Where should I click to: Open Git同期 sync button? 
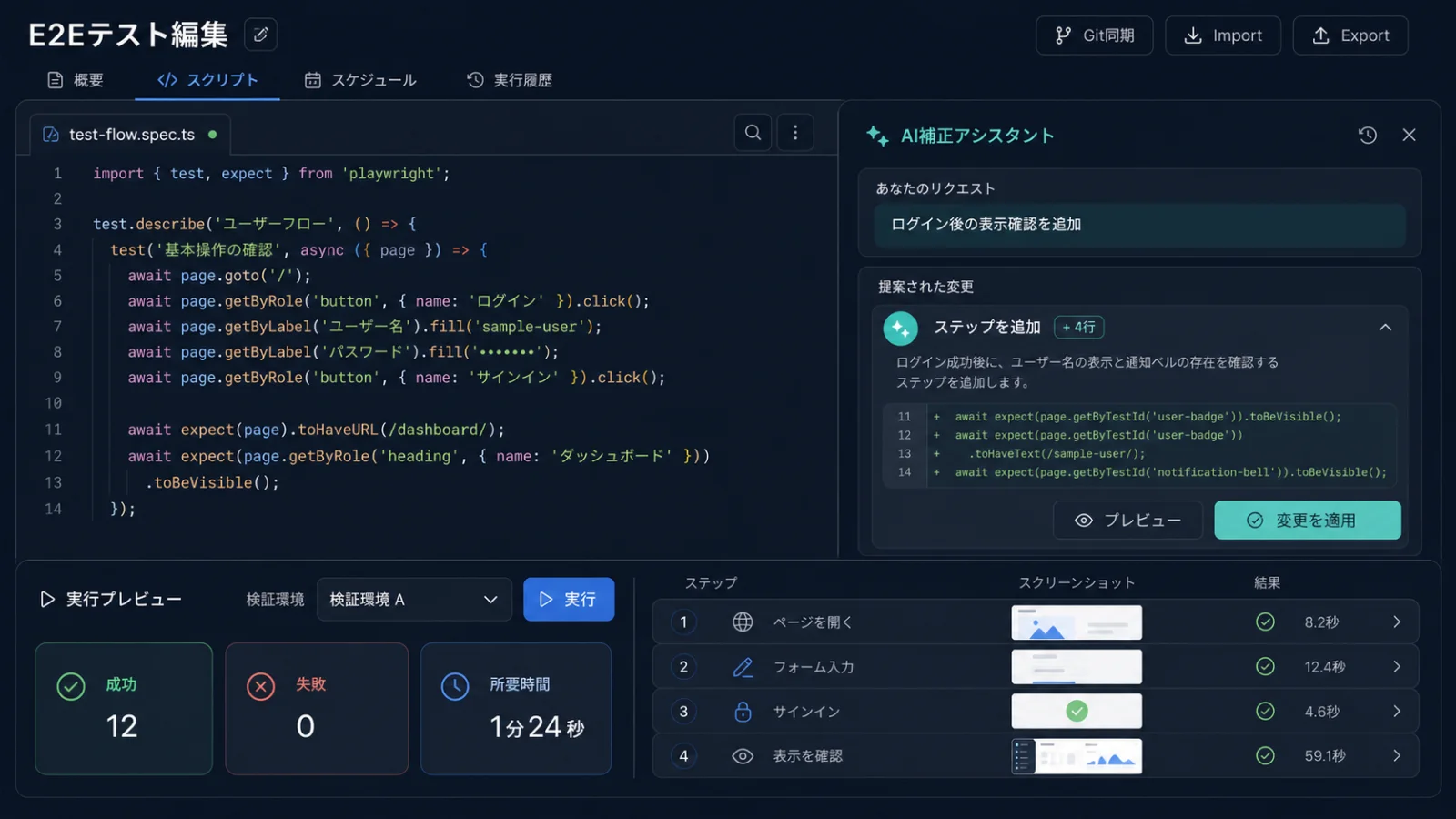click(x=1094, y=35)
